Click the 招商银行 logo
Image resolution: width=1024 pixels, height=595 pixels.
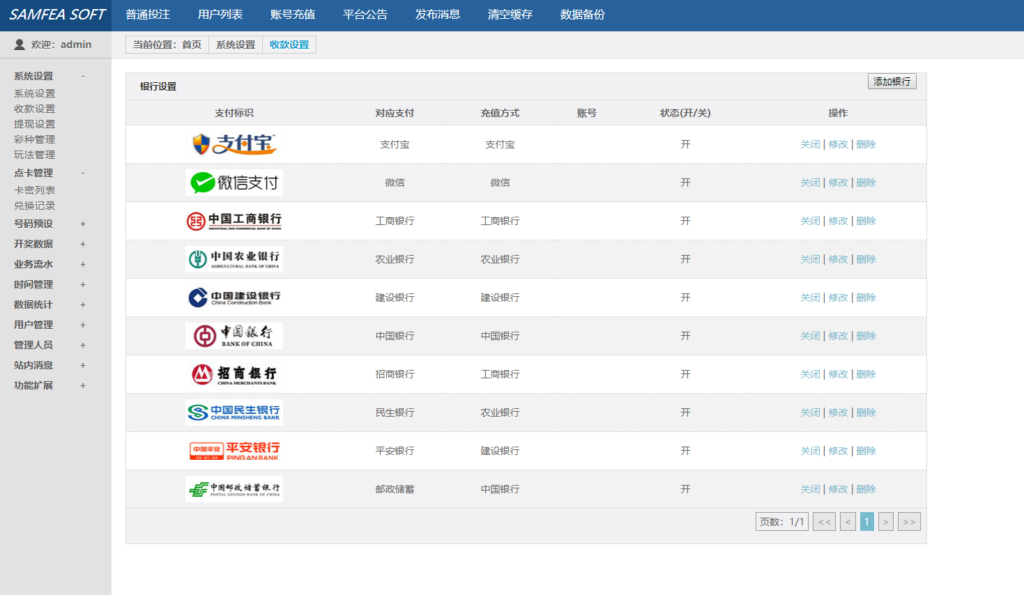[234, 374]
